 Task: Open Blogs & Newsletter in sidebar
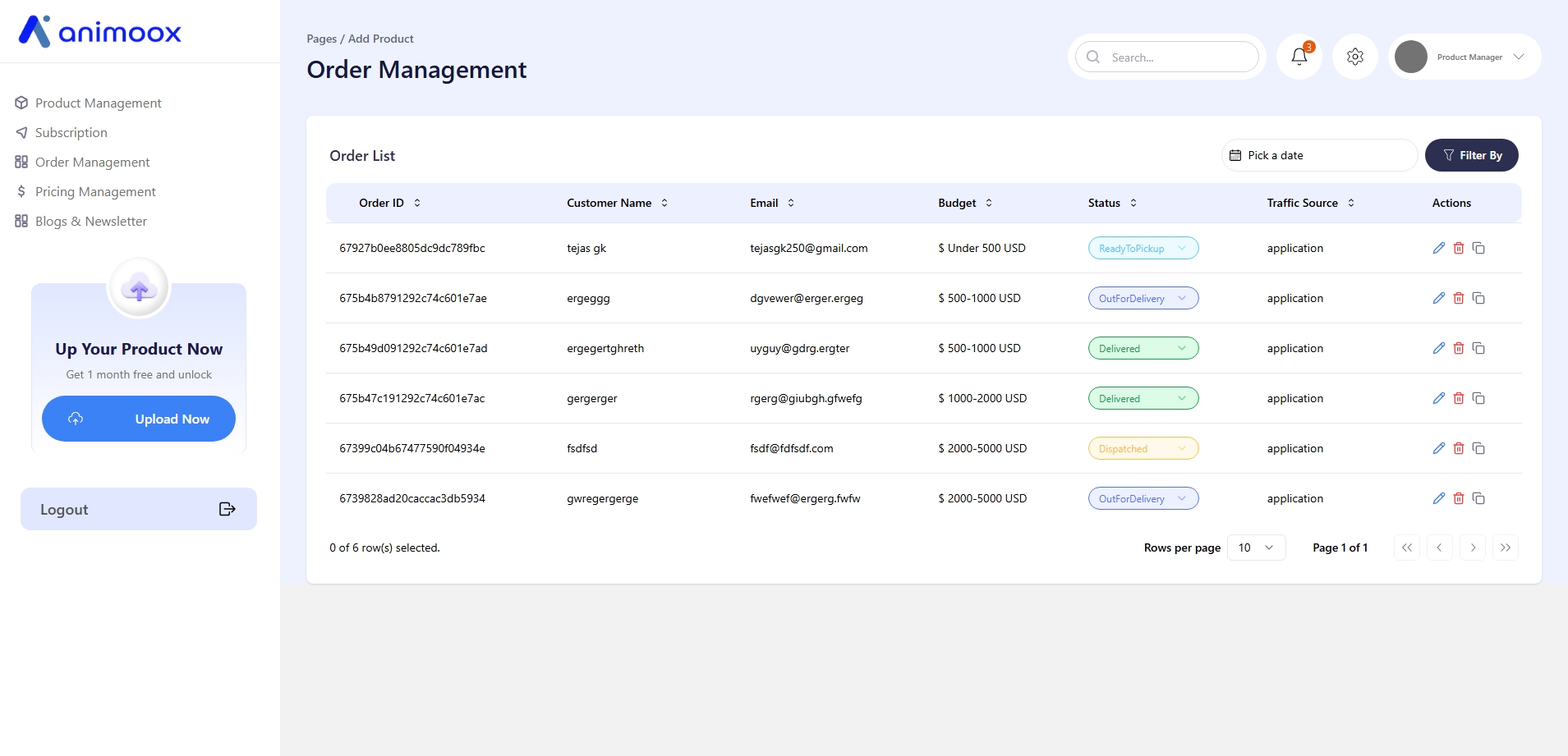(80, 221)
